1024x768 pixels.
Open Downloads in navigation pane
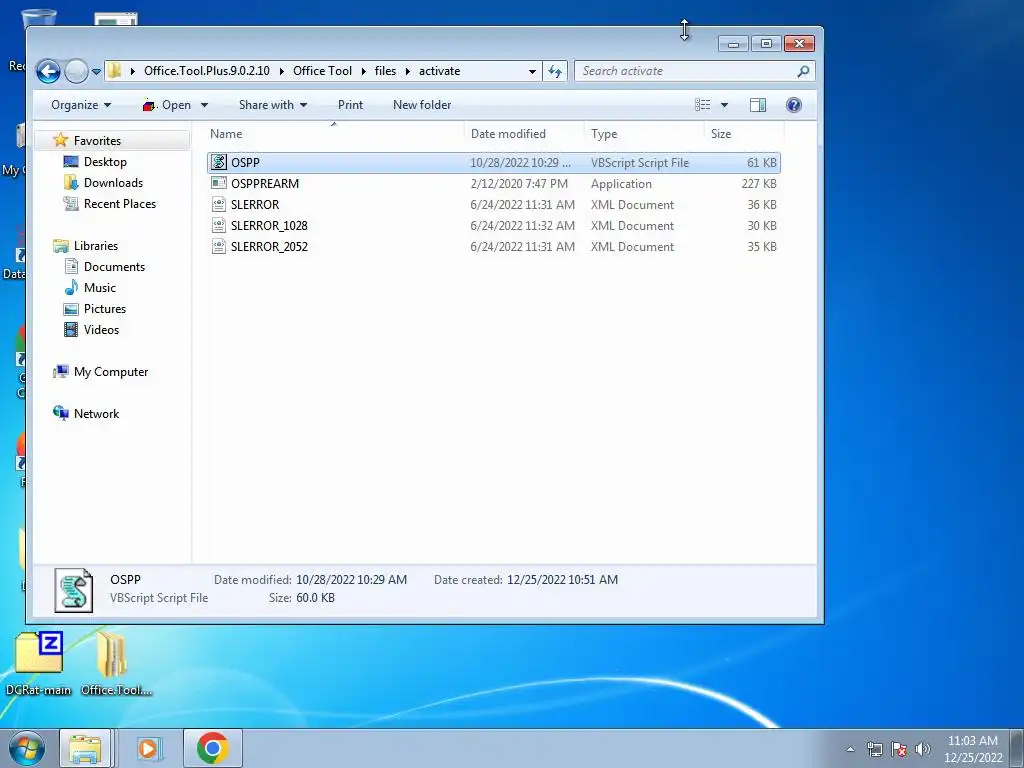tap(112, 182)
